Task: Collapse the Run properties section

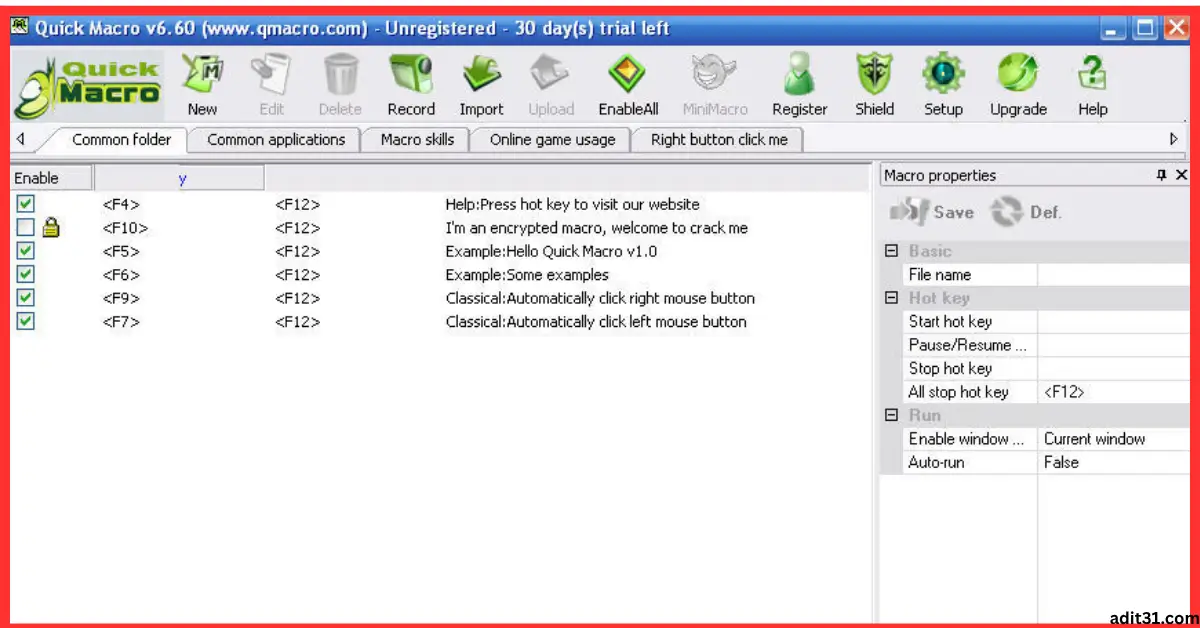Action: pos(892,415)
